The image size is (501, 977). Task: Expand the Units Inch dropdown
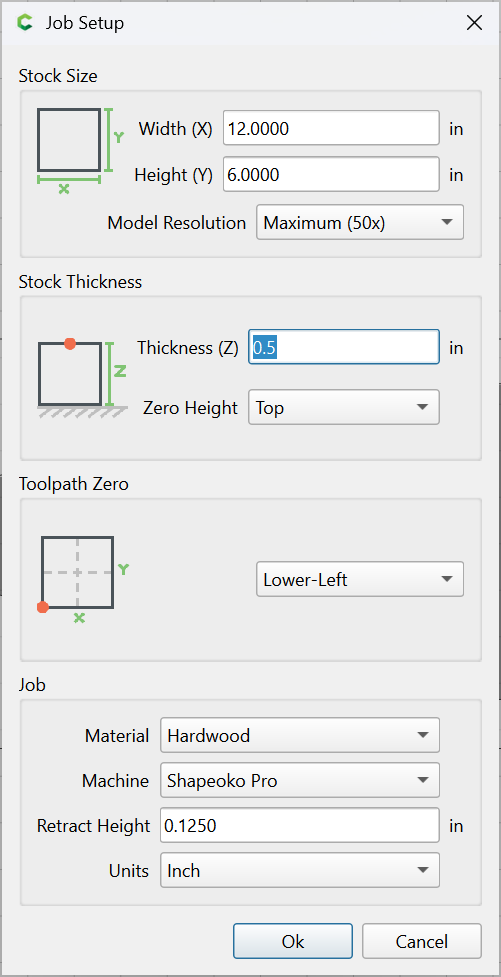coord(300,870)
